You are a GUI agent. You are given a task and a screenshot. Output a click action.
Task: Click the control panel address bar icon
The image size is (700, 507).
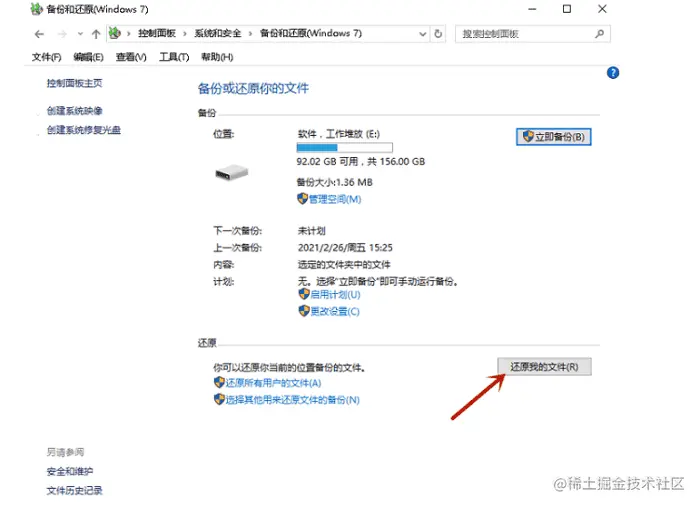coord(115,33)
